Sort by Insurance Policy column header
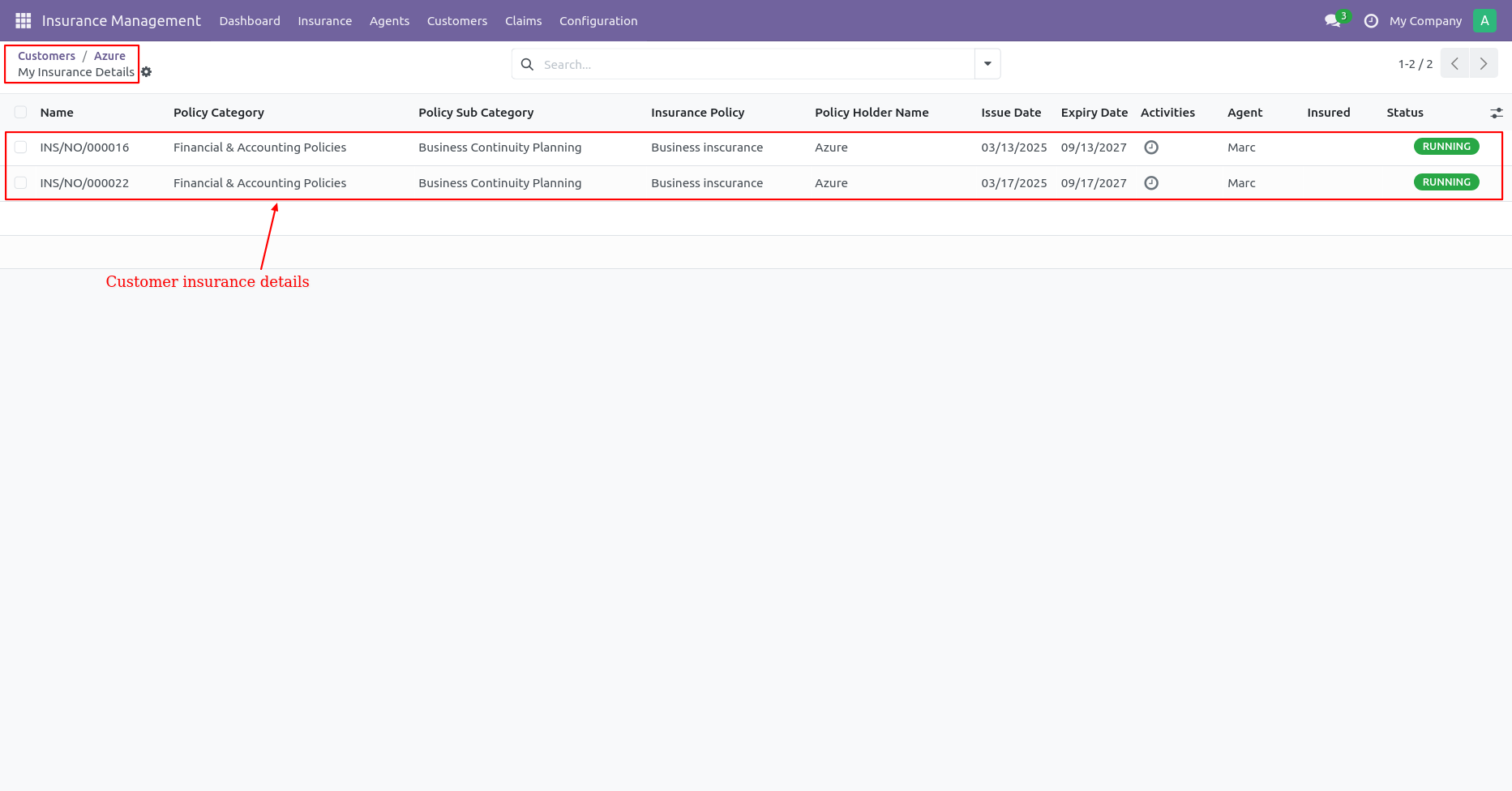Image resolution: width=1512 pixels, height=791 pixels. point(697,113)
